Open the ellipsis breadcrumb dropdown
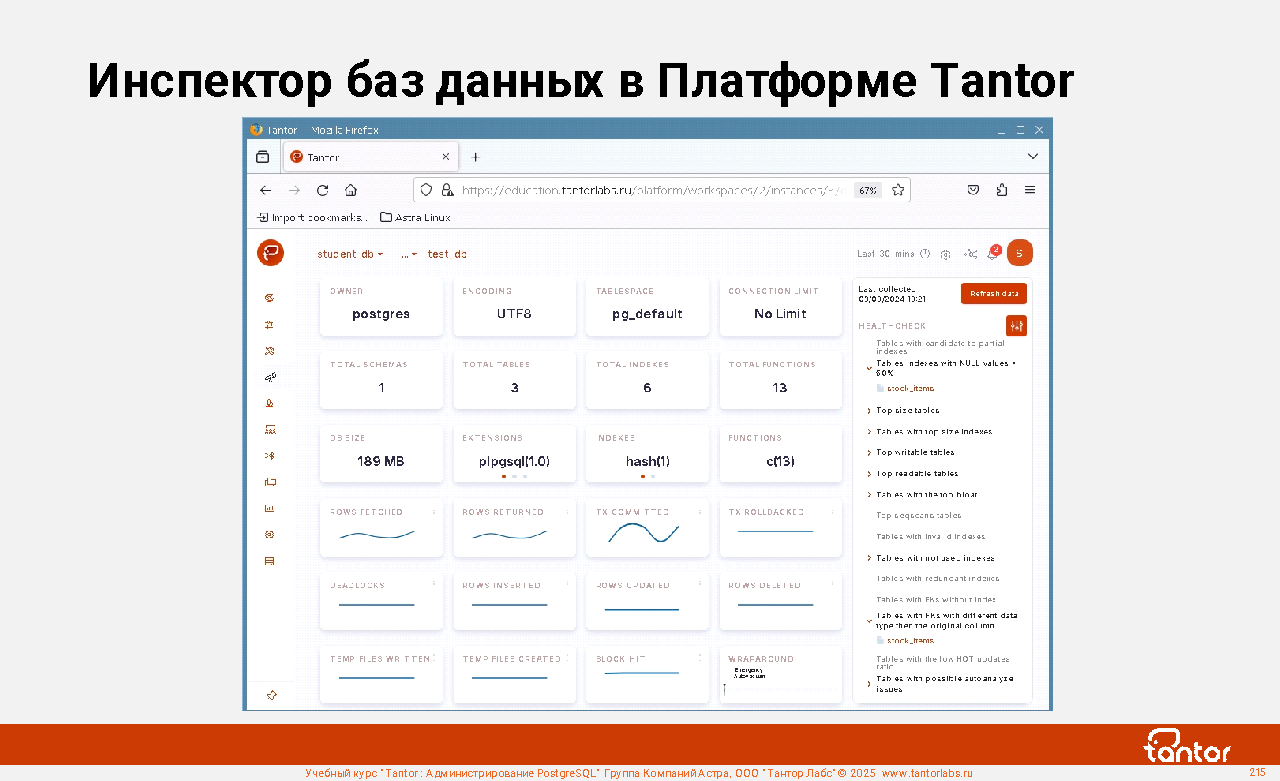1280x781 pixels. click(409, 254)
